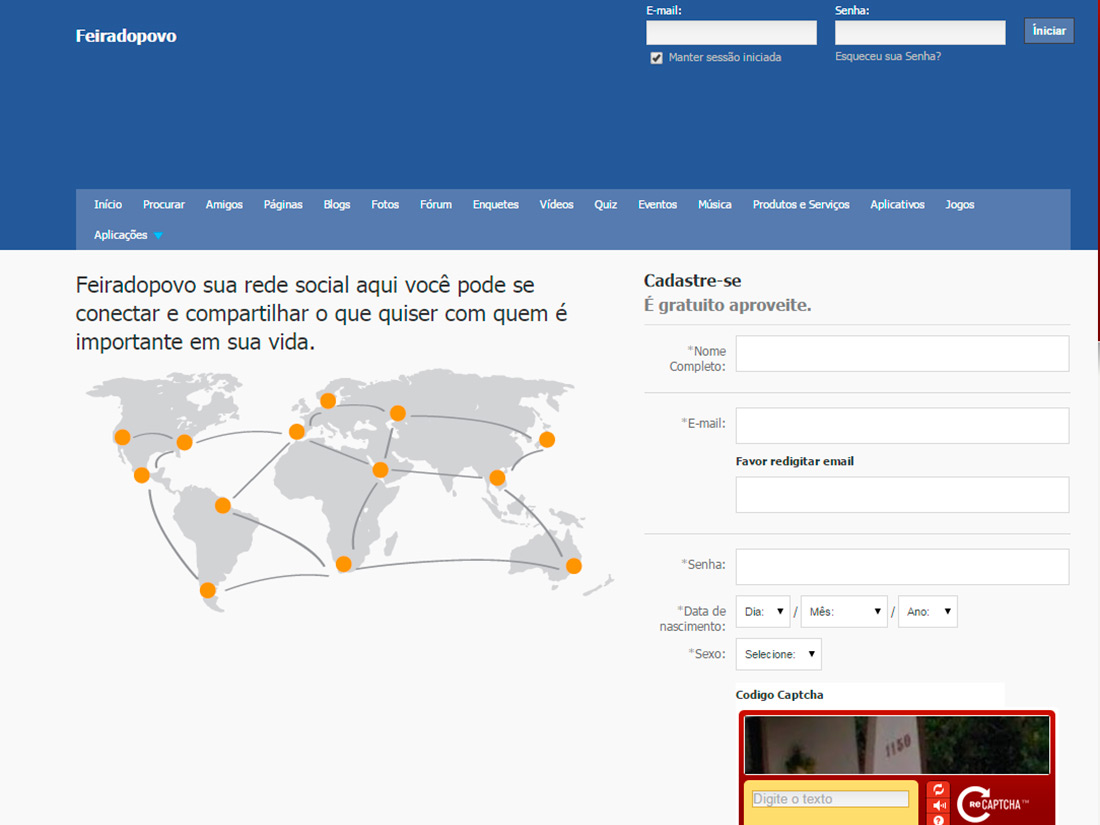Focus the Digite o texto captcha field
This screenshot has height=825, width=1100.
pos(830,799)
